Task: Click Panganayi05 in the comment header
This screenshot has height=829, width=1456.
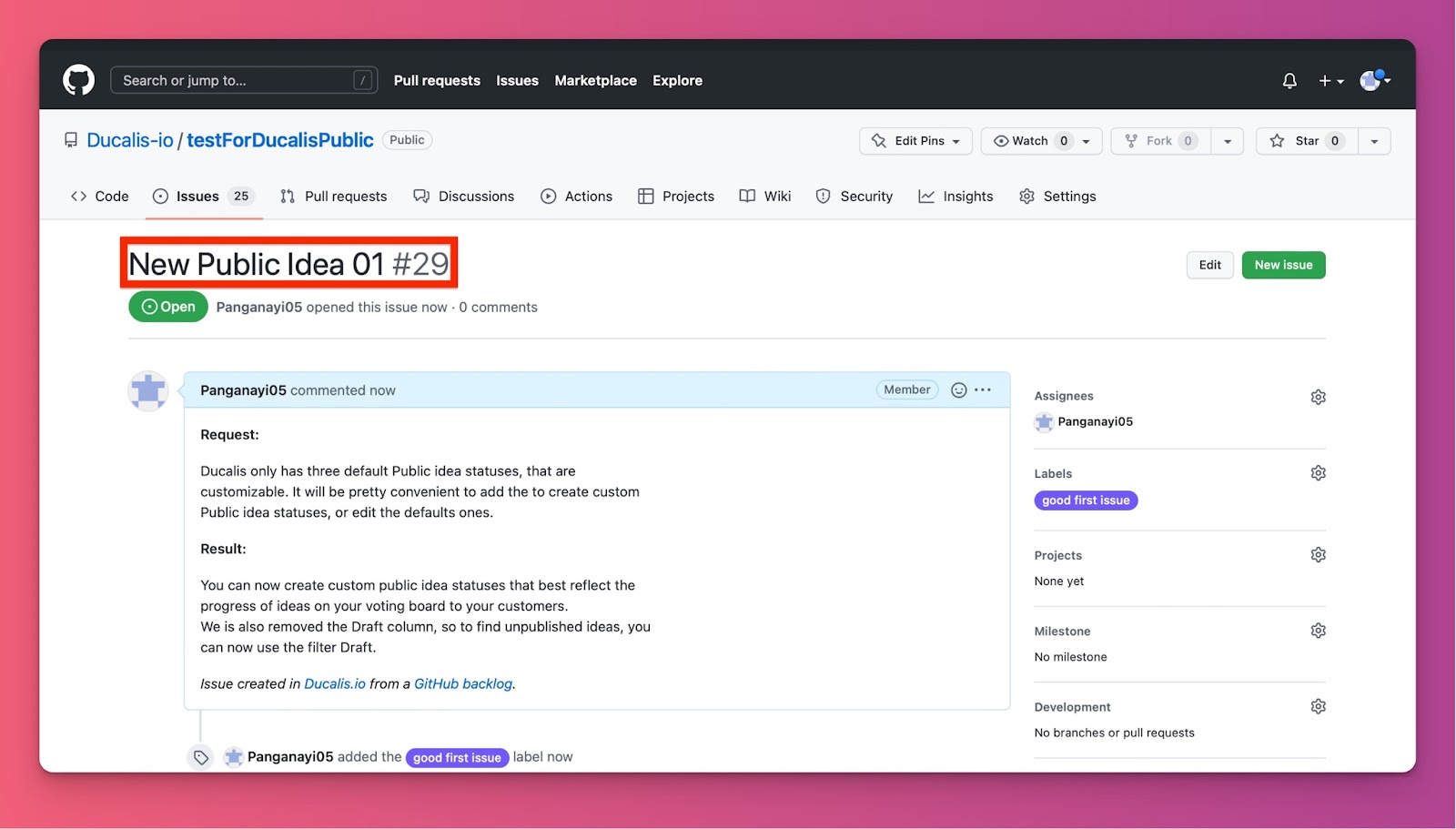Action: pyautogui.click(x=243, y=390)
